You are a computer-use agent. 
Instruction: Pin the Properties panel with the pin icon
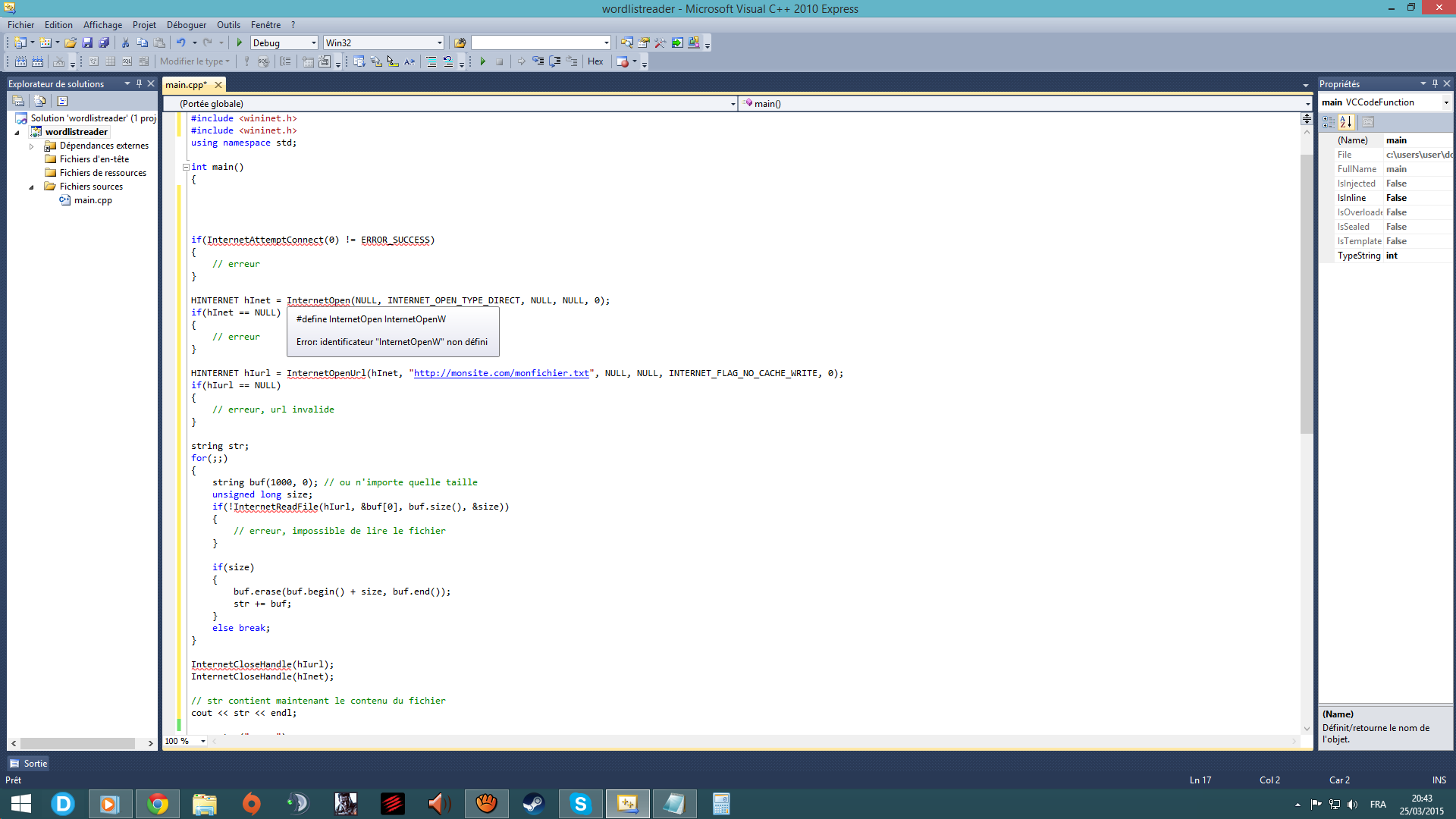click(x=1435, y=83)
